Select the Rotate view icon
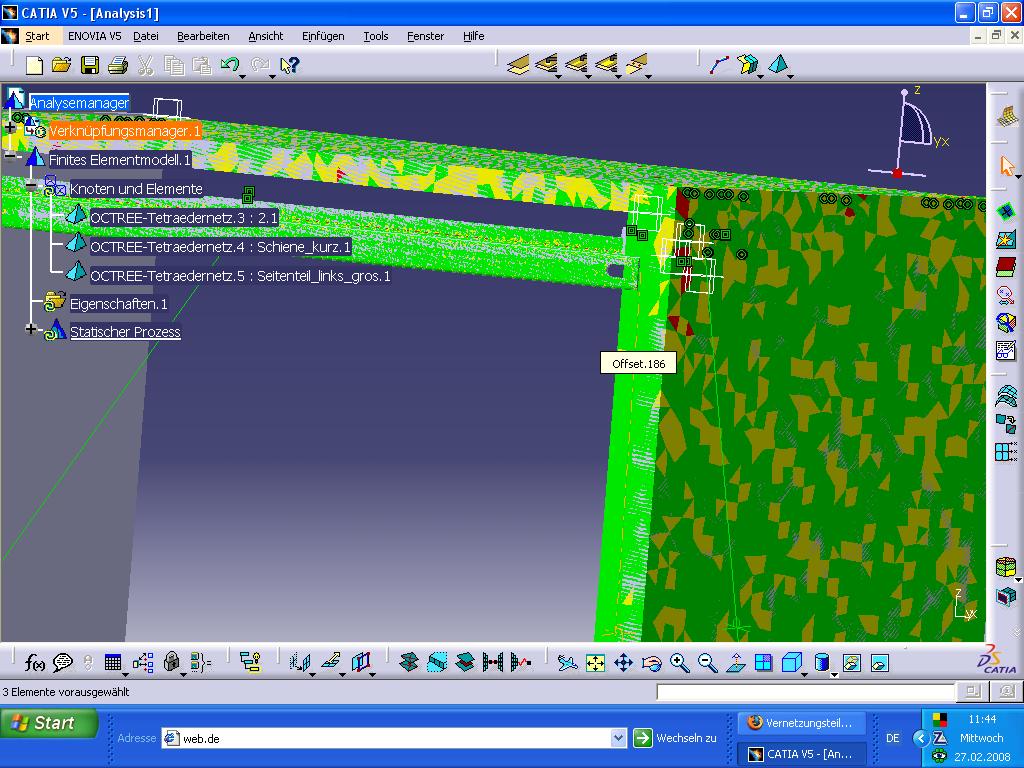The height and width of the screenshot is (768, 1024). (x=652, y=663)
